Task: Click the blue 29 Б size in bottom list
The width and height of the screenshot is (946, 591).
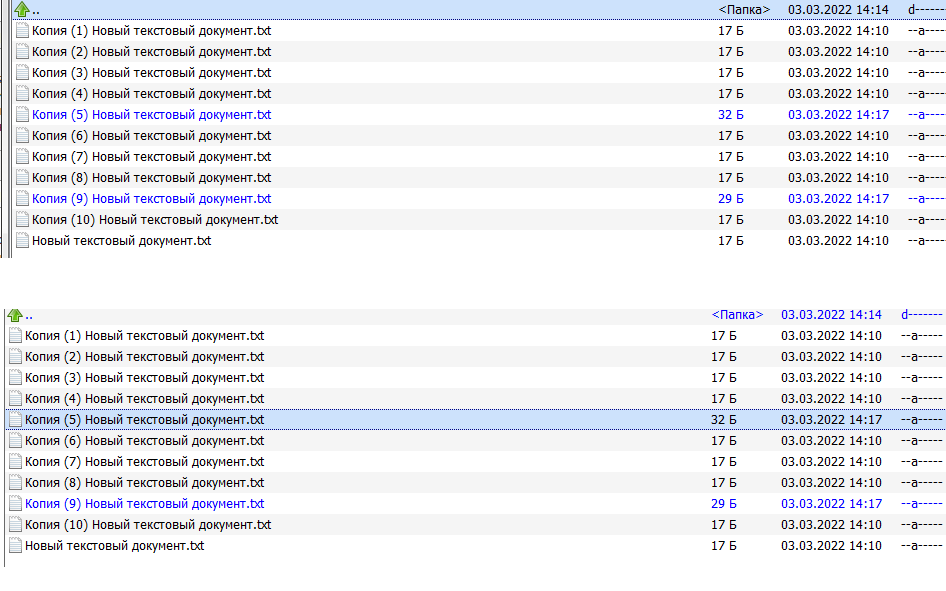Action: click(x=723, y=504)
